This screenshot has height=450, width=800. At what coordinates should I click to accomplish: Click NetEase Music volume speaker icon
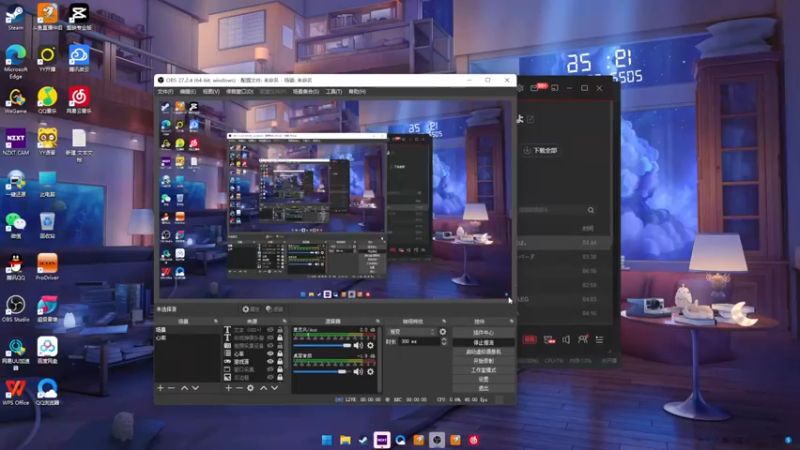[566, 340]
